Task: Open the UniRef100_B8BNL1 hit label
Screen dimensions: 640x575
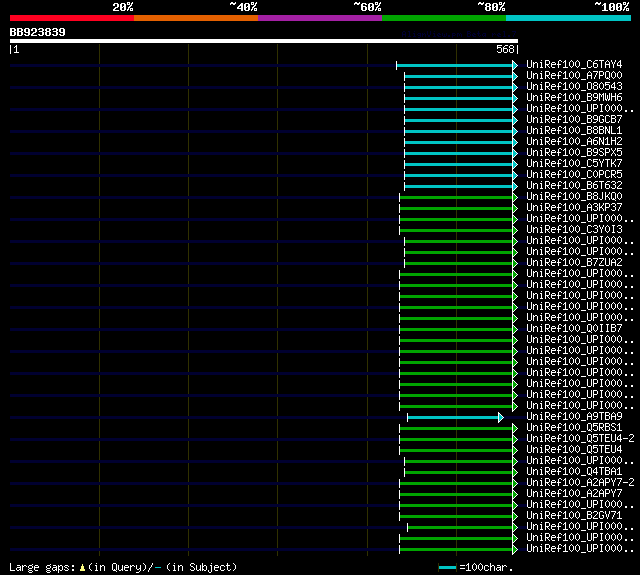Action: coord(574,131)
